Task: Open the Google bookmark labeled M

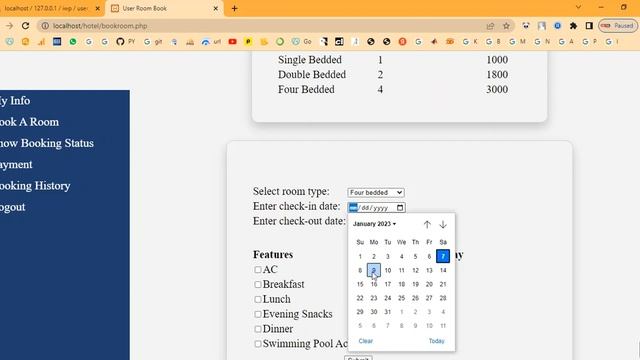Action: tap(517, 42)
